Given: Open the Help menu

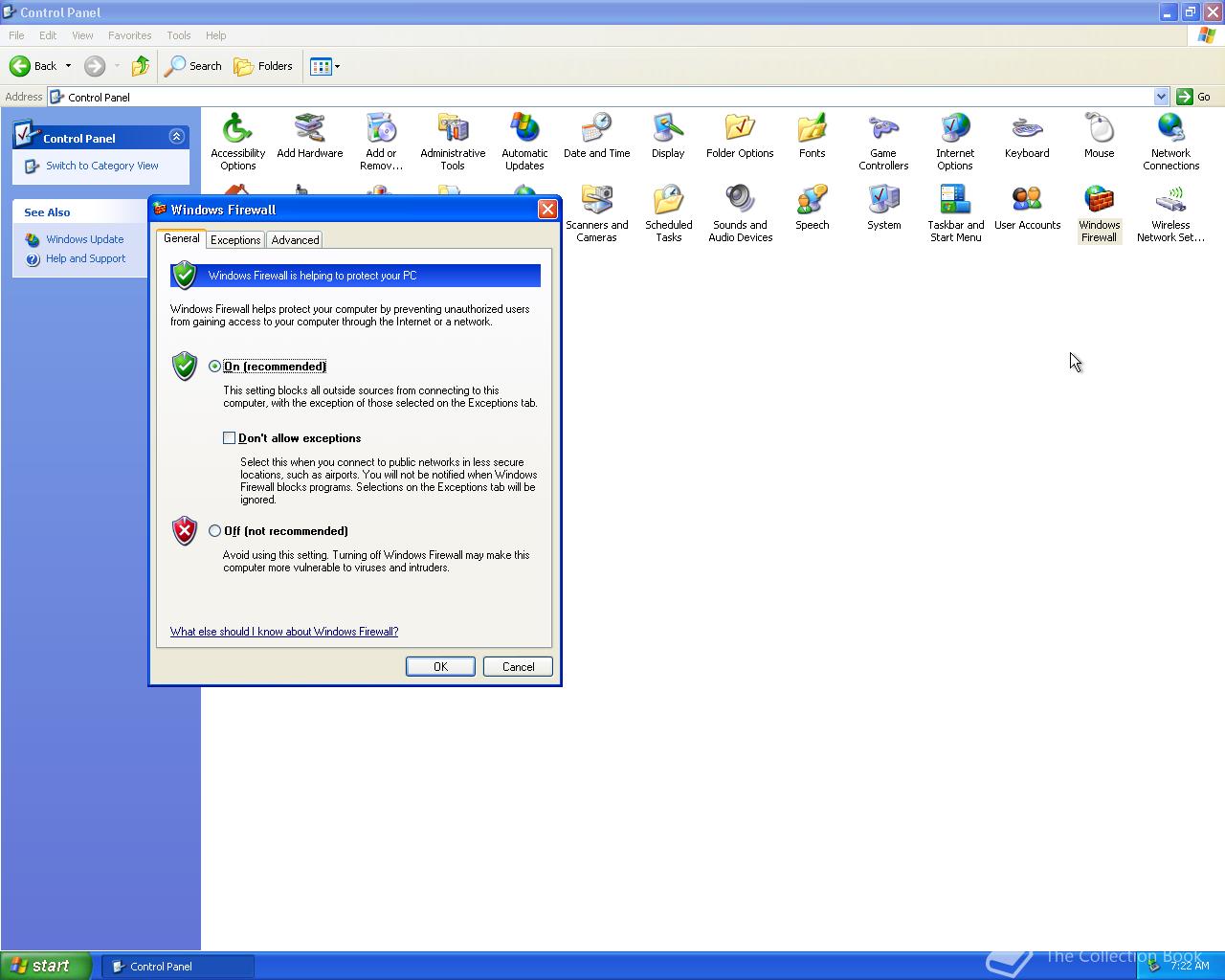Looking at the screenshot, I should click(216, 35).
